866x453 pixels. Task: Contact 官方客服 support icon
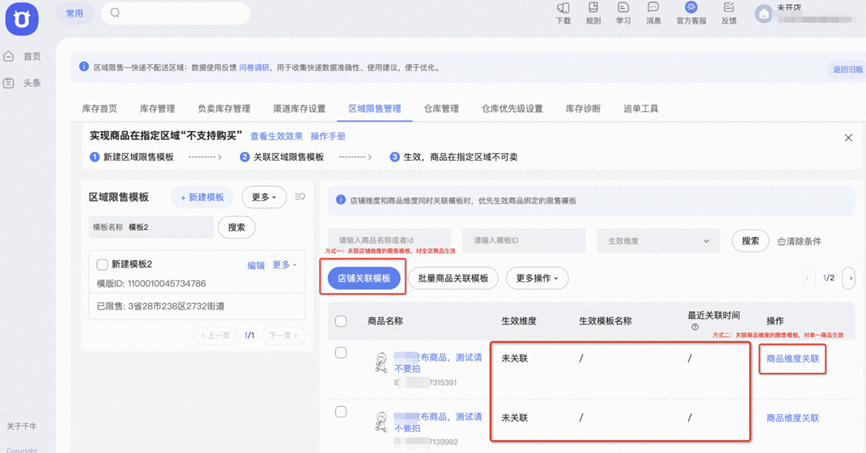coord(691,7)
